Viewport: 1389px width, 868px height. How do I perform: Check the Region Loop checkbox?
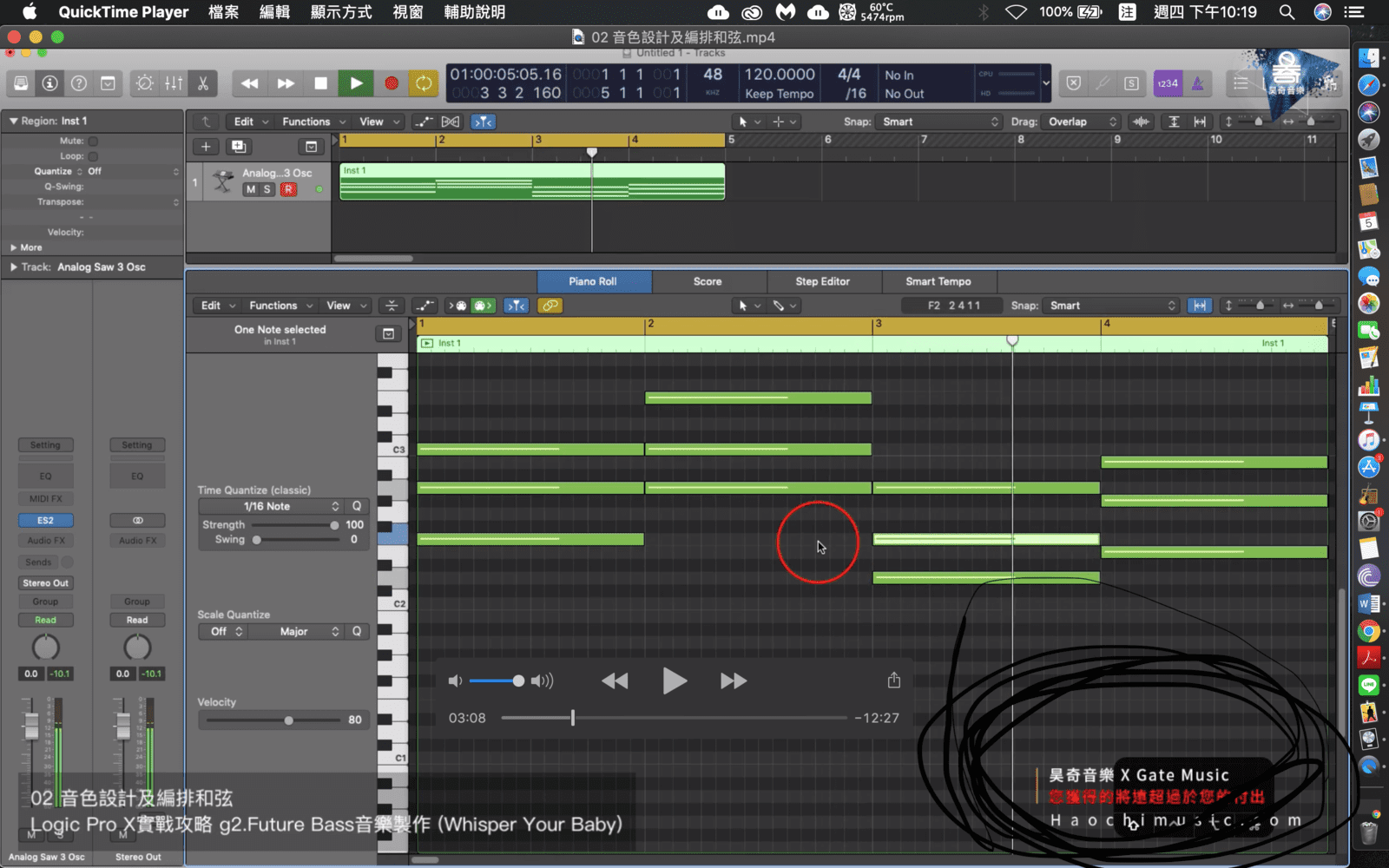[x=93, y=156]
